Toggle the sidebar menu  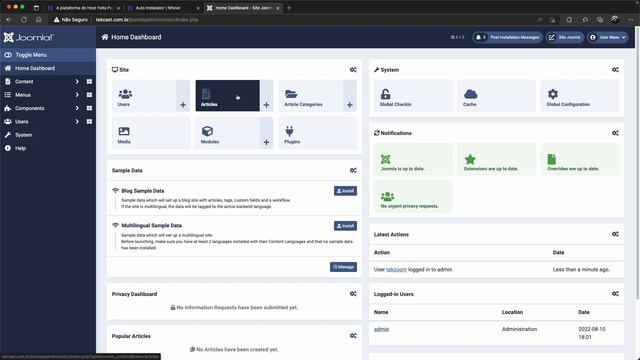(x=48, y=55)
